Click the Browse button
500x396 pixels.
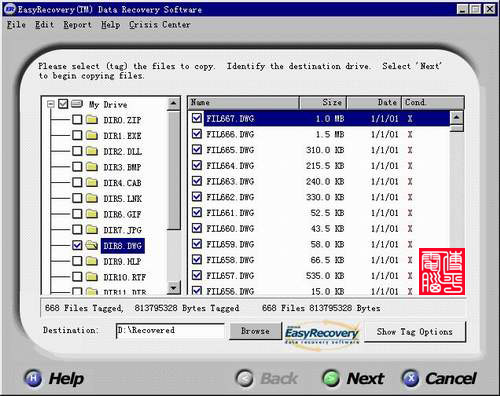pyautogui.click(x=256, y=331)
